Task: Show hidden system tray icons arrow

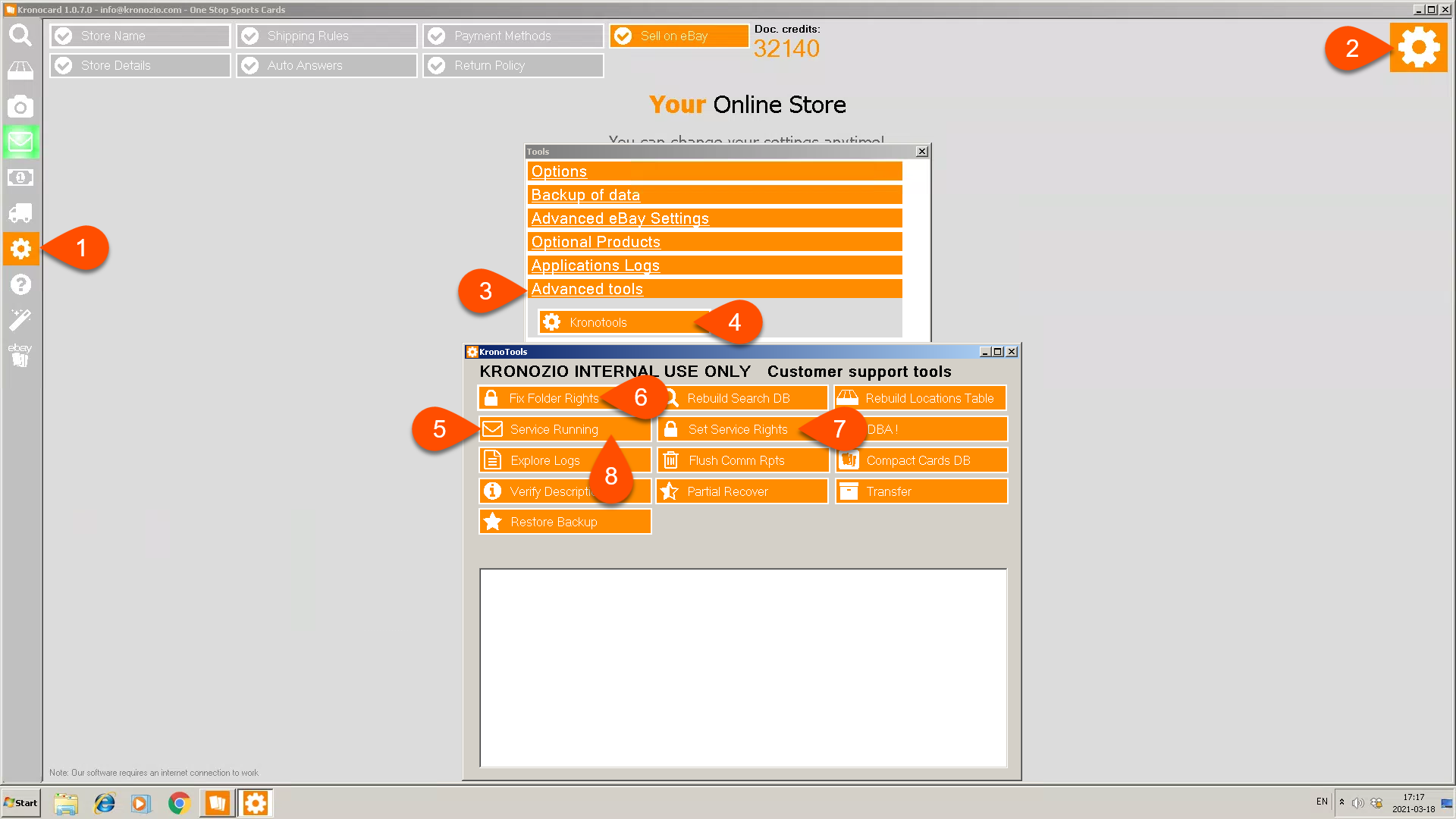Action: click(1341, 802)
